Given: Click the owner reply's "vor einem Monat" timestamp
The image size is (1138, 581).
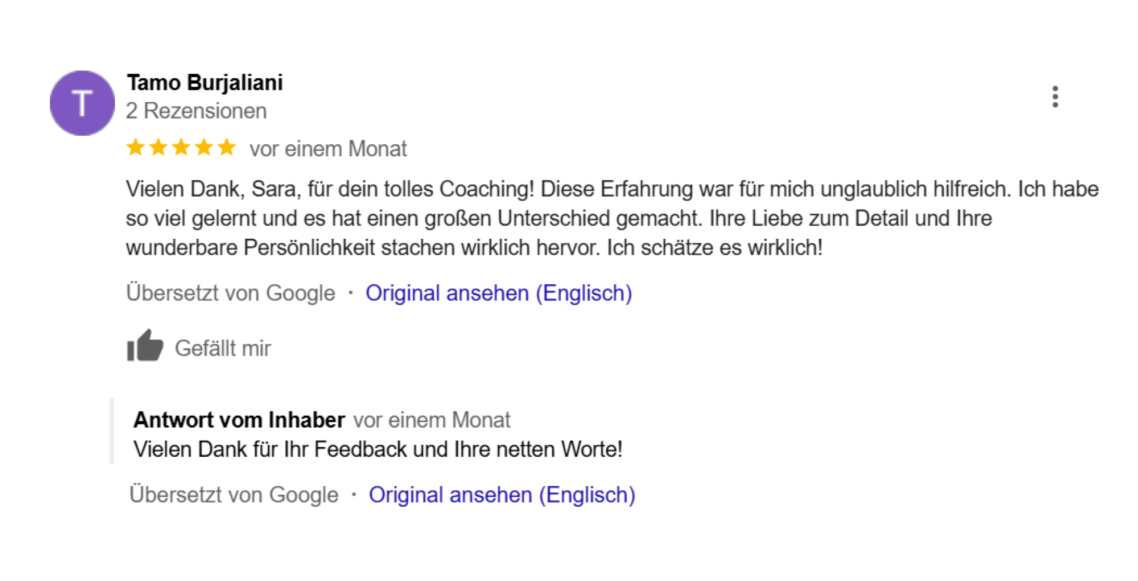Looking at the screenshot, I should point(432,420).
